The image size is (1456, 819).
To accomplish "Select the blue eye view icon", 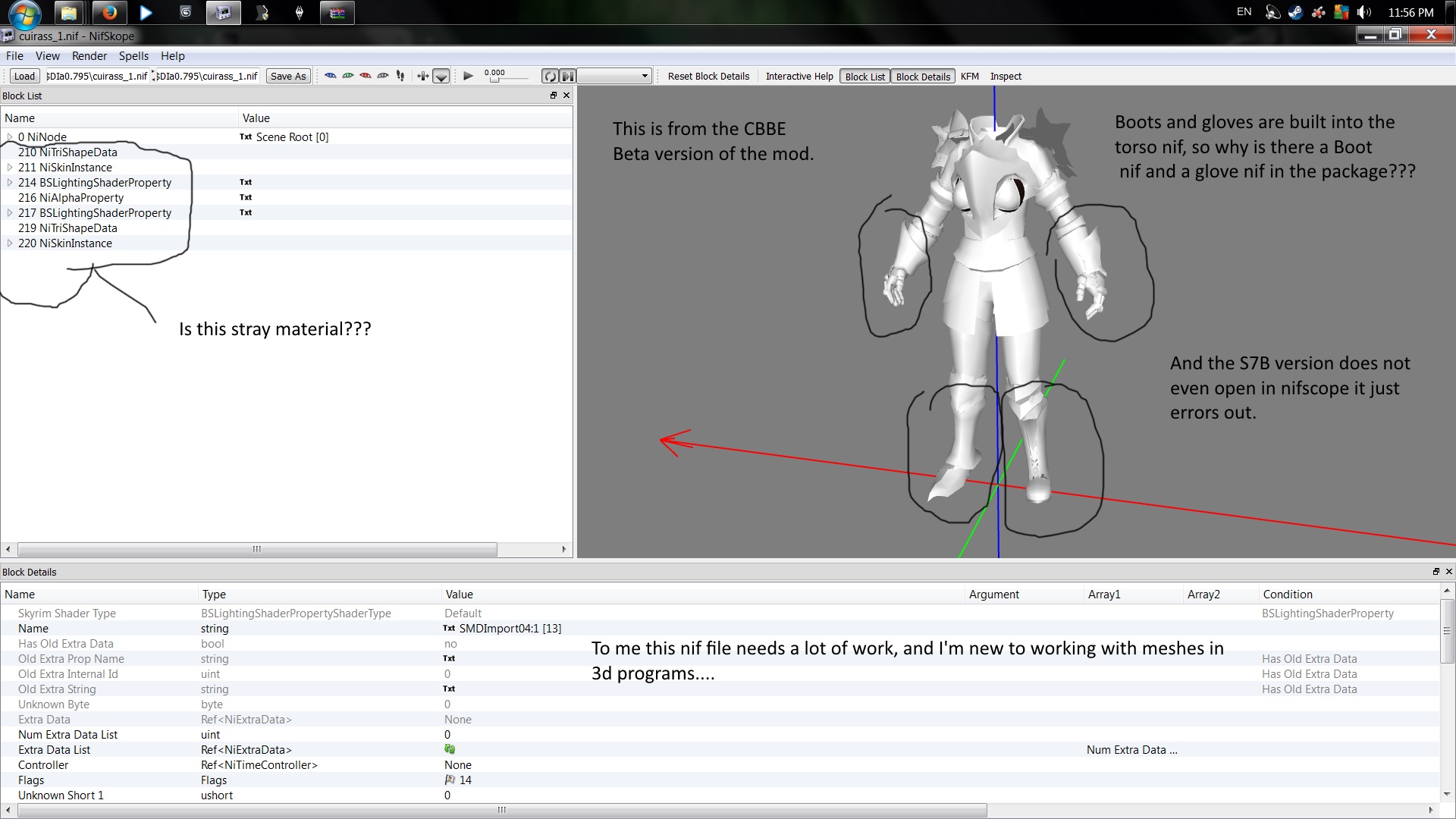I will coord(331,76).
